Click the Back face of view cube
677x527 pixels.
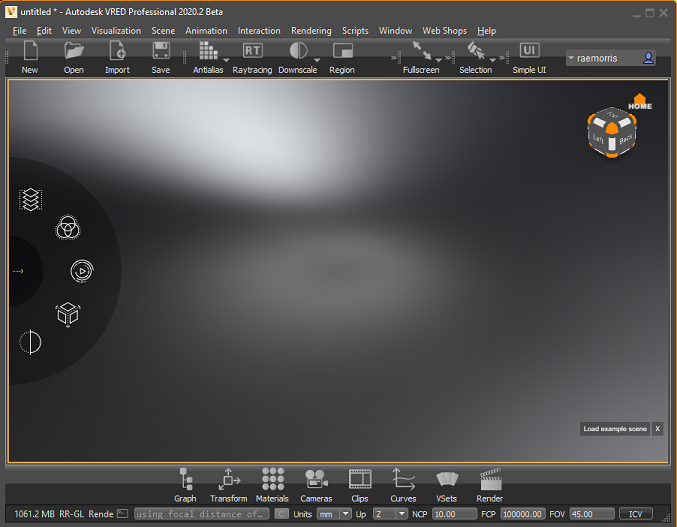(x=626, y=139)
